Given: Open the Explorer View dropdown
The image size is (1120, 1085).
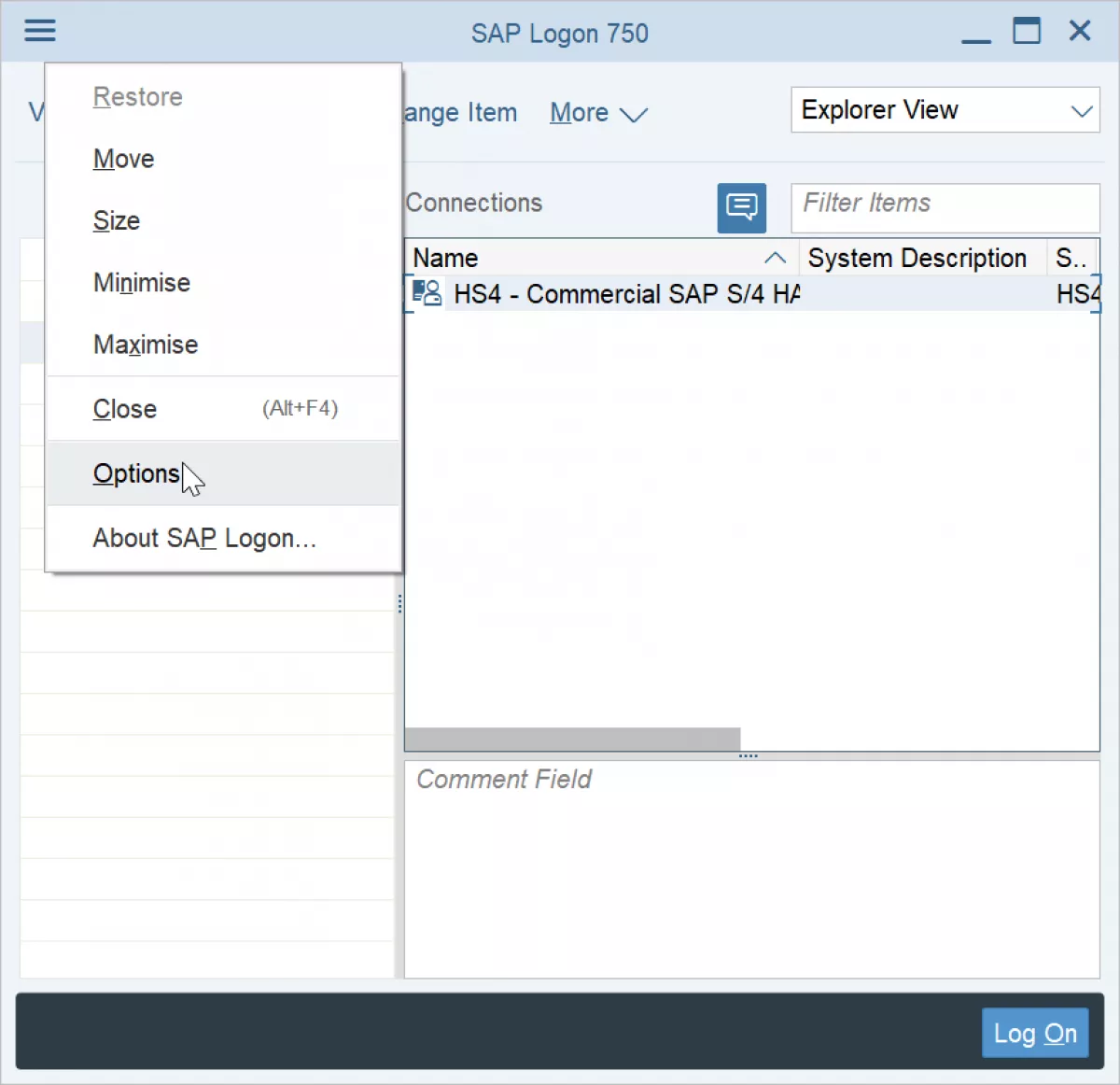Looking at the screenshot, I should coord(945,110).
